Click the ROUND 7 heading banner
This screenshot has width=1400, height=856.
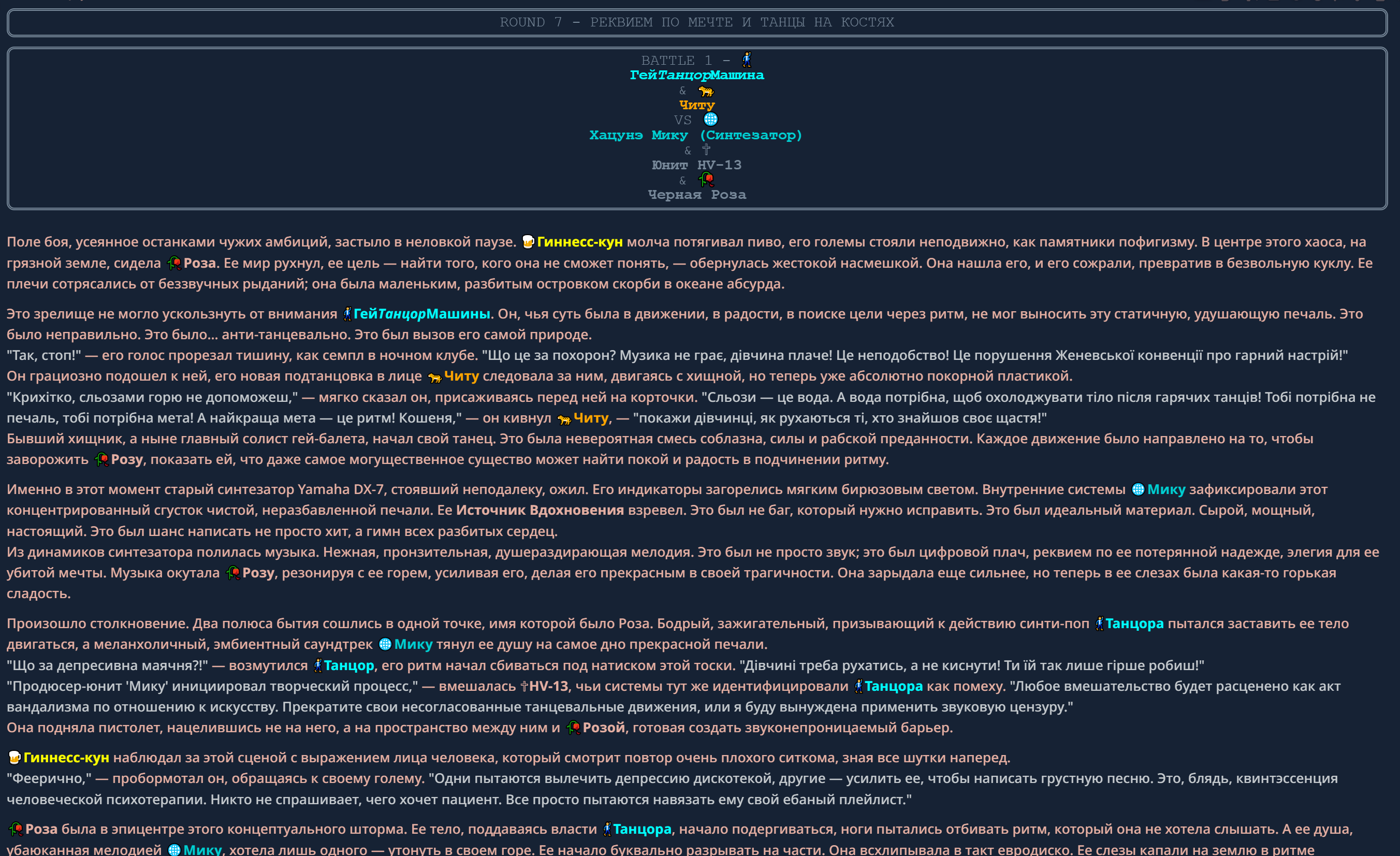coord(697,22)
